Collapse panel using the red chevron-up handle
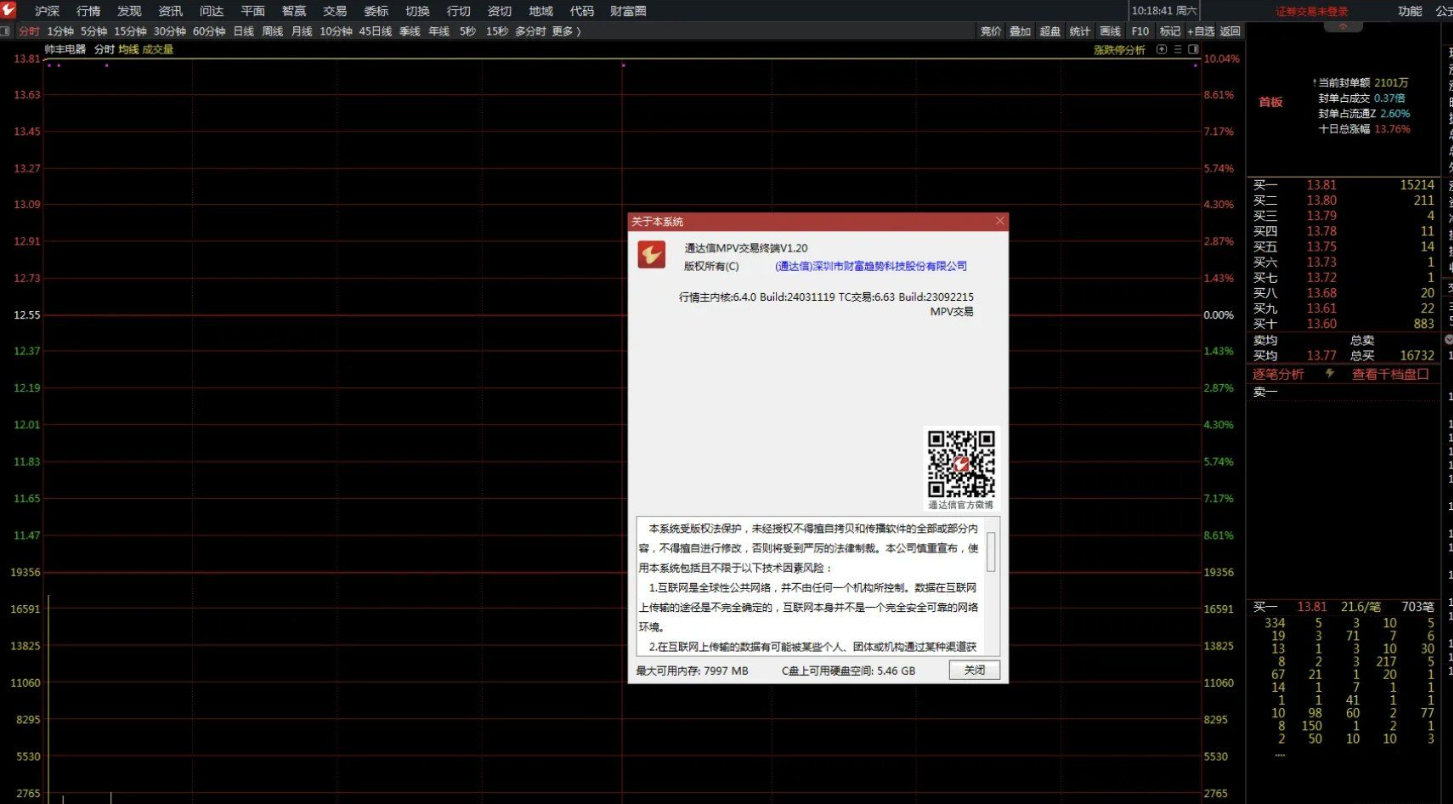 pyautogui.click(x=1342, y=27)
